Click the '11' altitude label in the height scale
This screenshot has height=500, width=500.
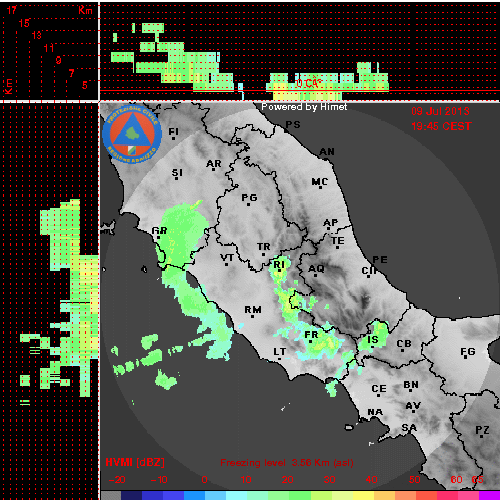point(49,48)
